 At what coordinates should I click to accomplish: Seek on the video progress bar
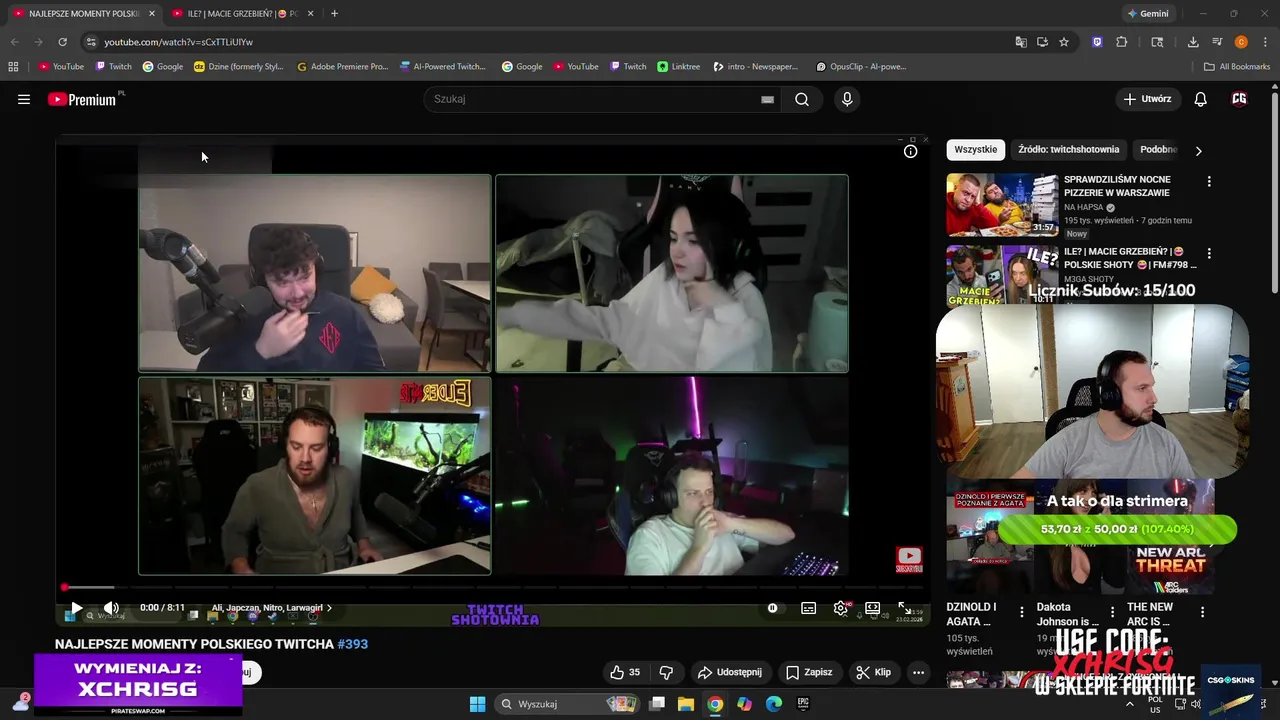pos(492,587)
